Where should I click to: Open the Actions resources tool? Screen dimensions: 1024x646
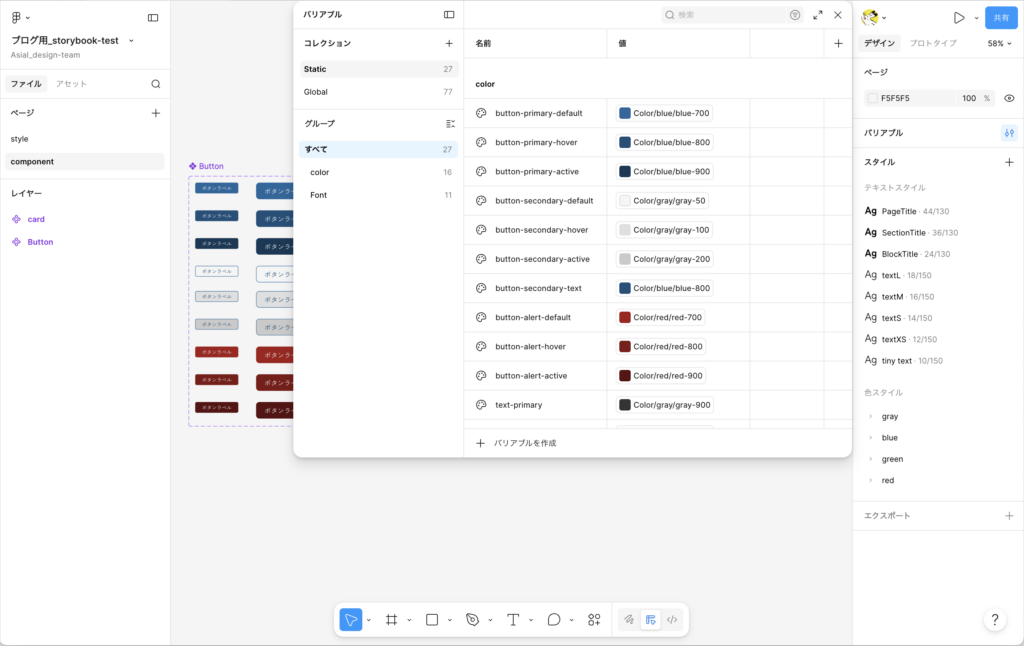594,619
